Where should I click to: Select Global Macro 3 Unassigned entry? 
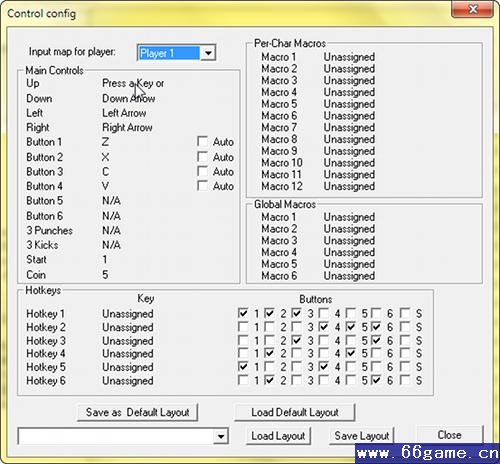(x=349, y=240)
